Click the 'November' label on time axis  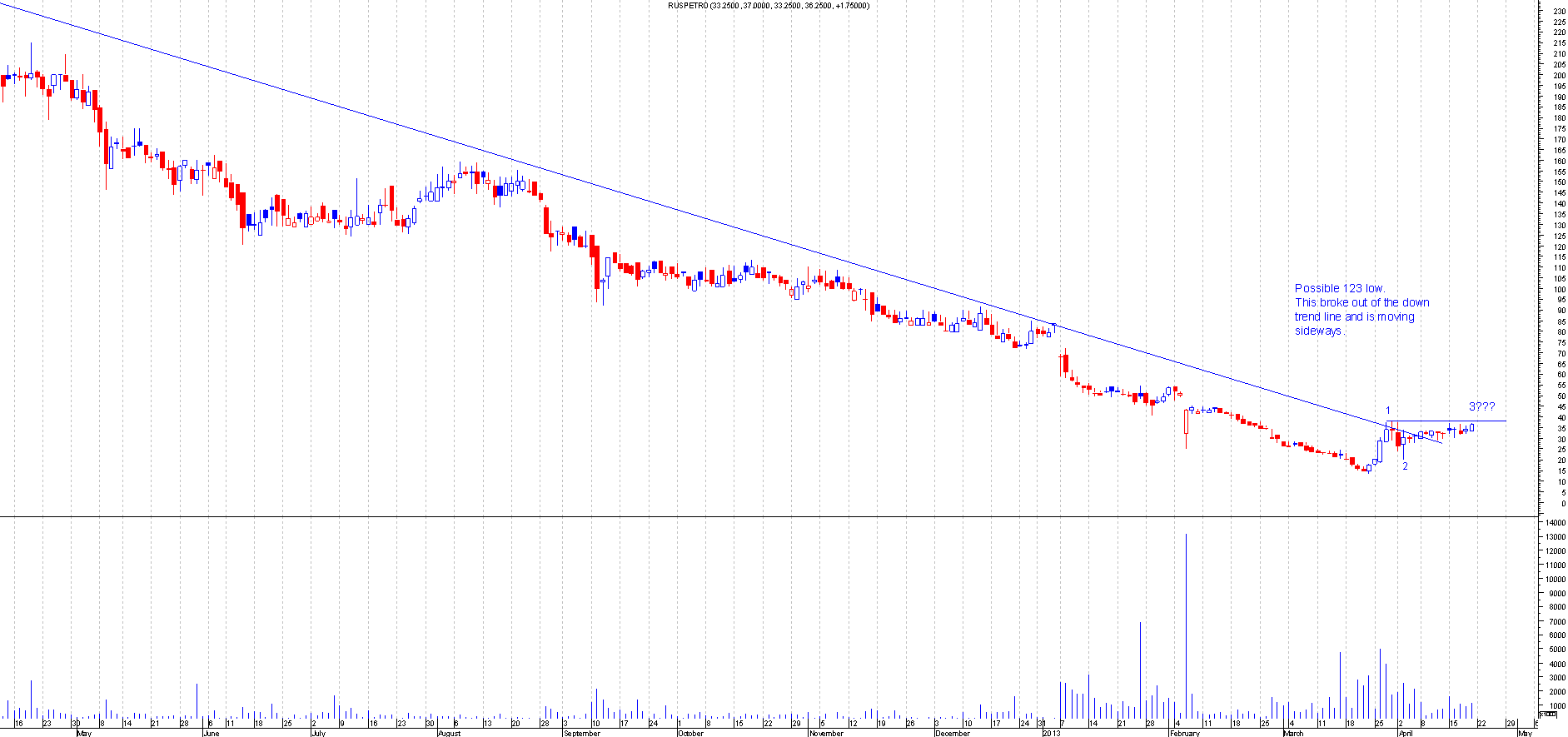(826, 734)
